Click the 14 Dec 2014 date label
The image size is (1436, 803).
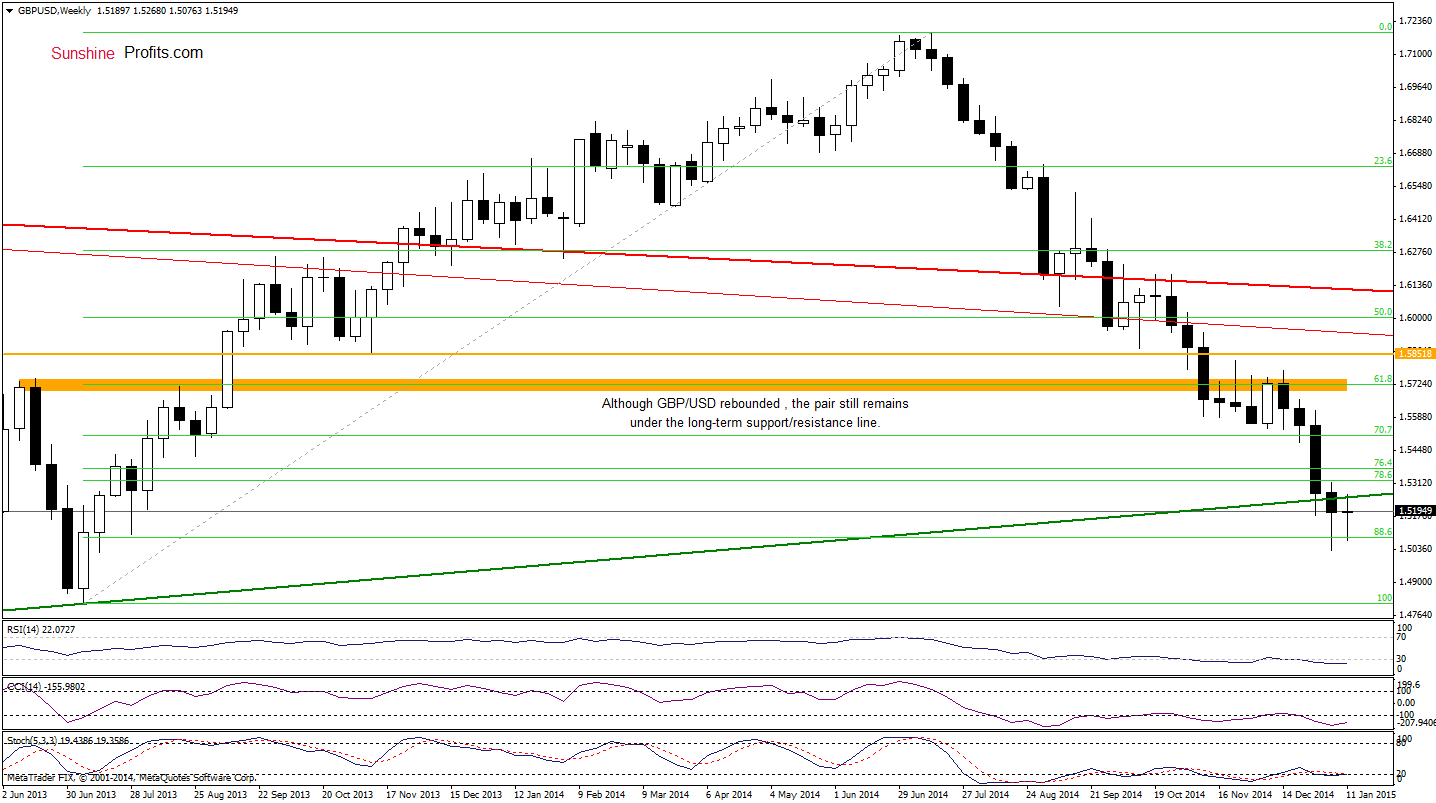click(1310, 795)
